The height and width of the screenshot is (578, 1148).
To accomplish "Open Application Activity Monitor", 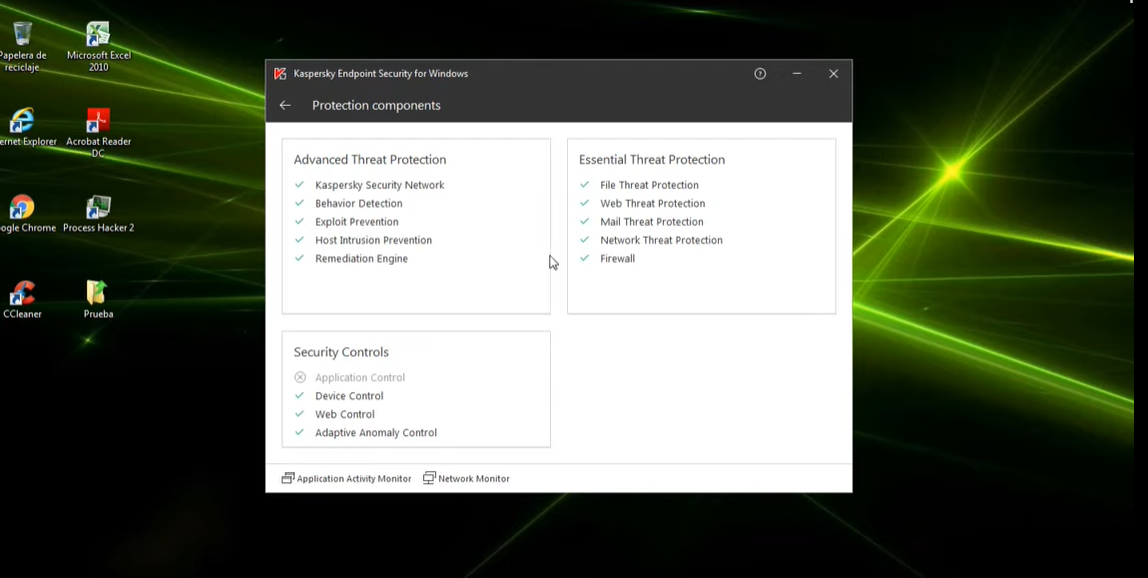I will [x=346, y=478].
